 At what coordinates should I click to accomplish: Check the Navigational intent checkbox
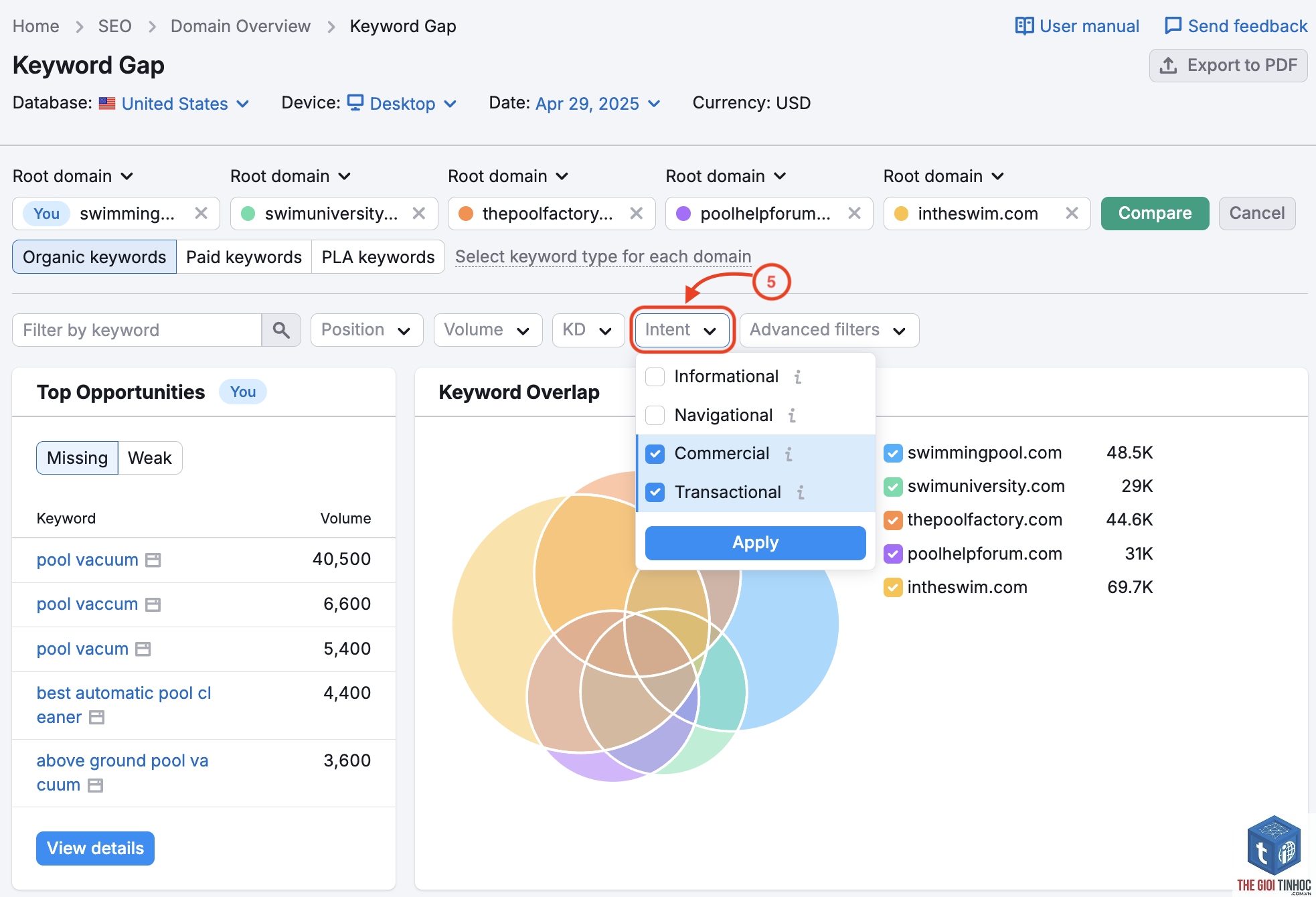[x=655, y=415]
